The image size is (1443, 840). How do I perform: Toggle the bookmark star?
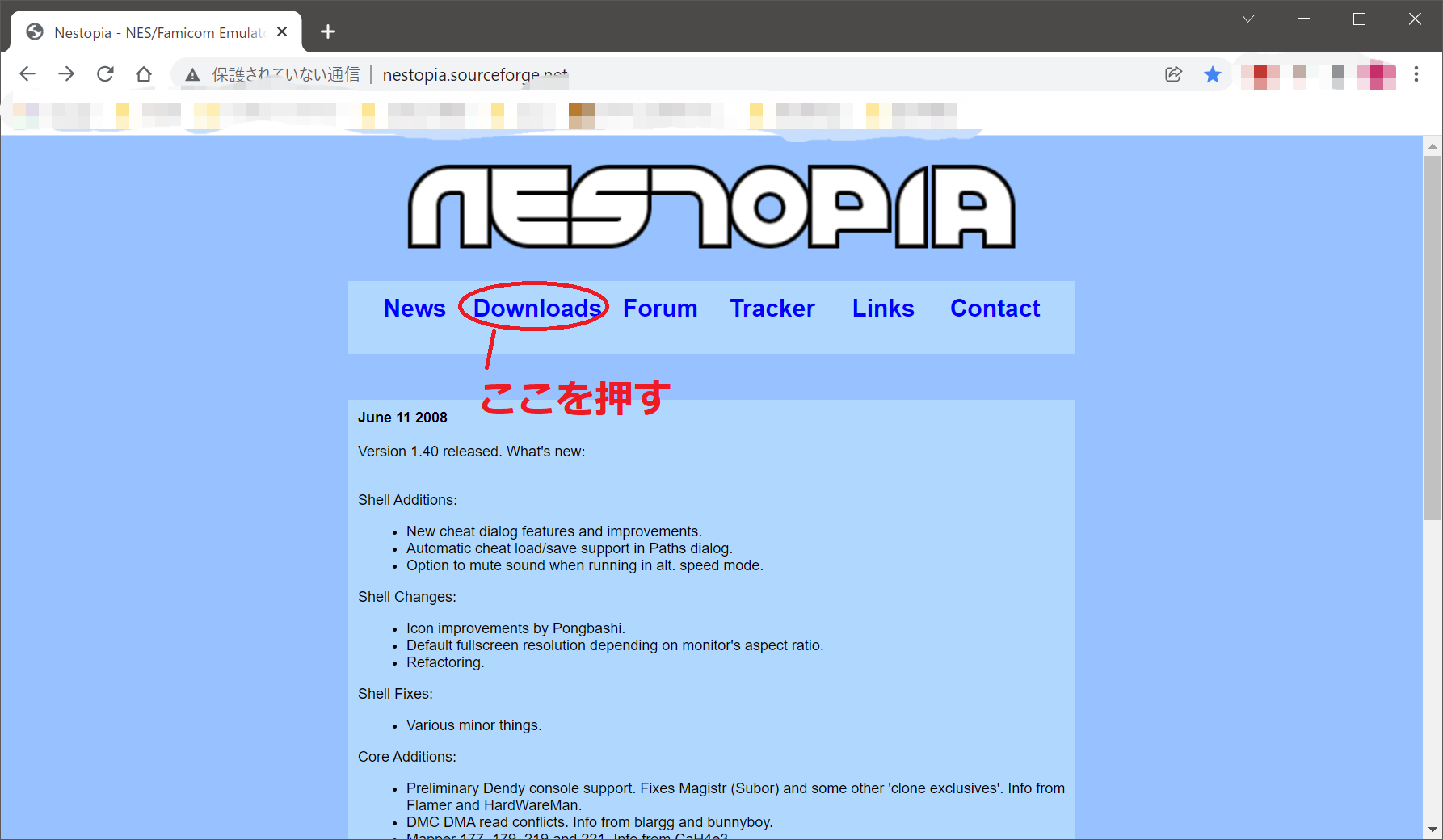coord(1213,74)
